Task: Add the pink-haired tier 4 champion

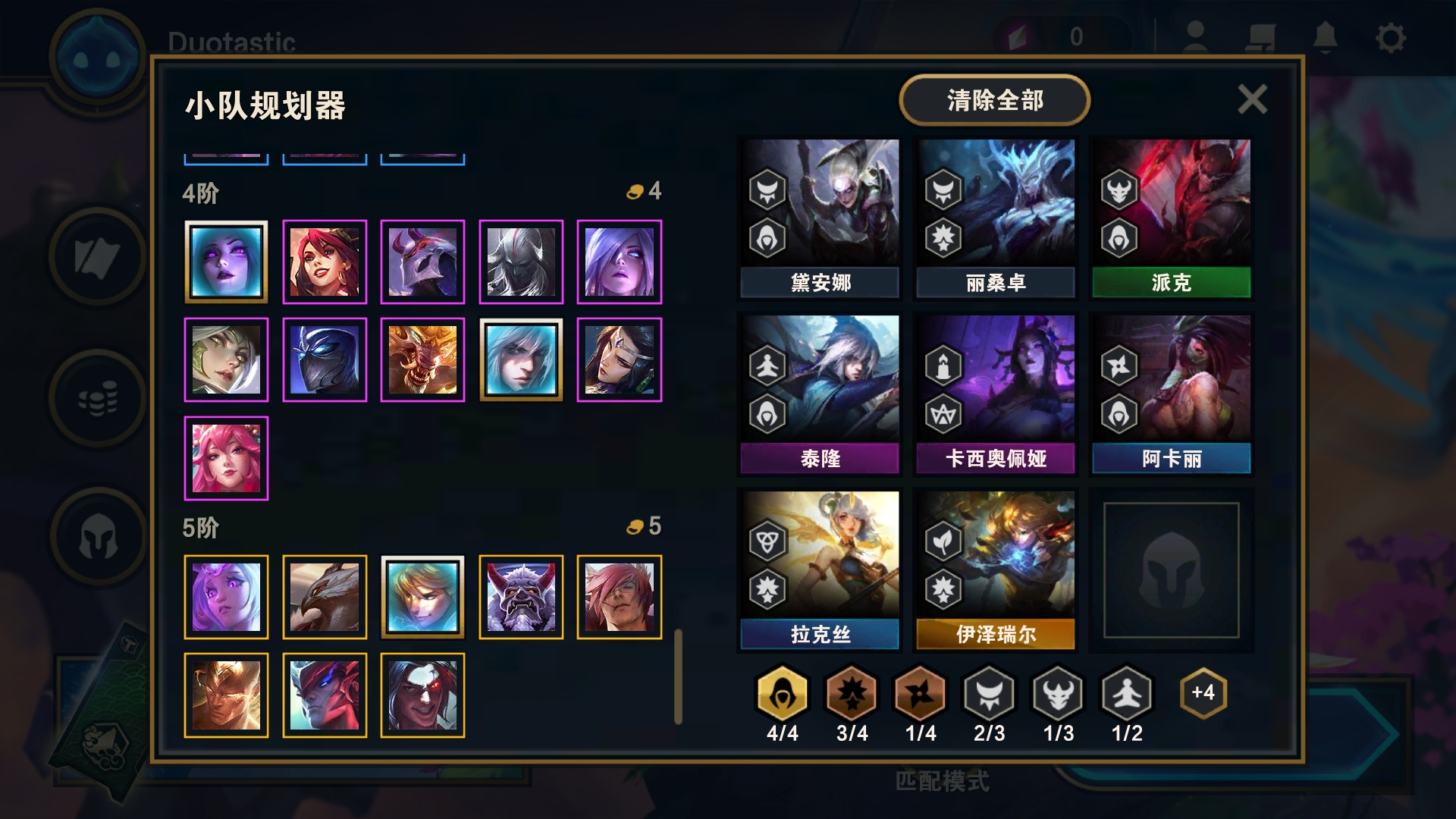Action: [x=226, y=458]
